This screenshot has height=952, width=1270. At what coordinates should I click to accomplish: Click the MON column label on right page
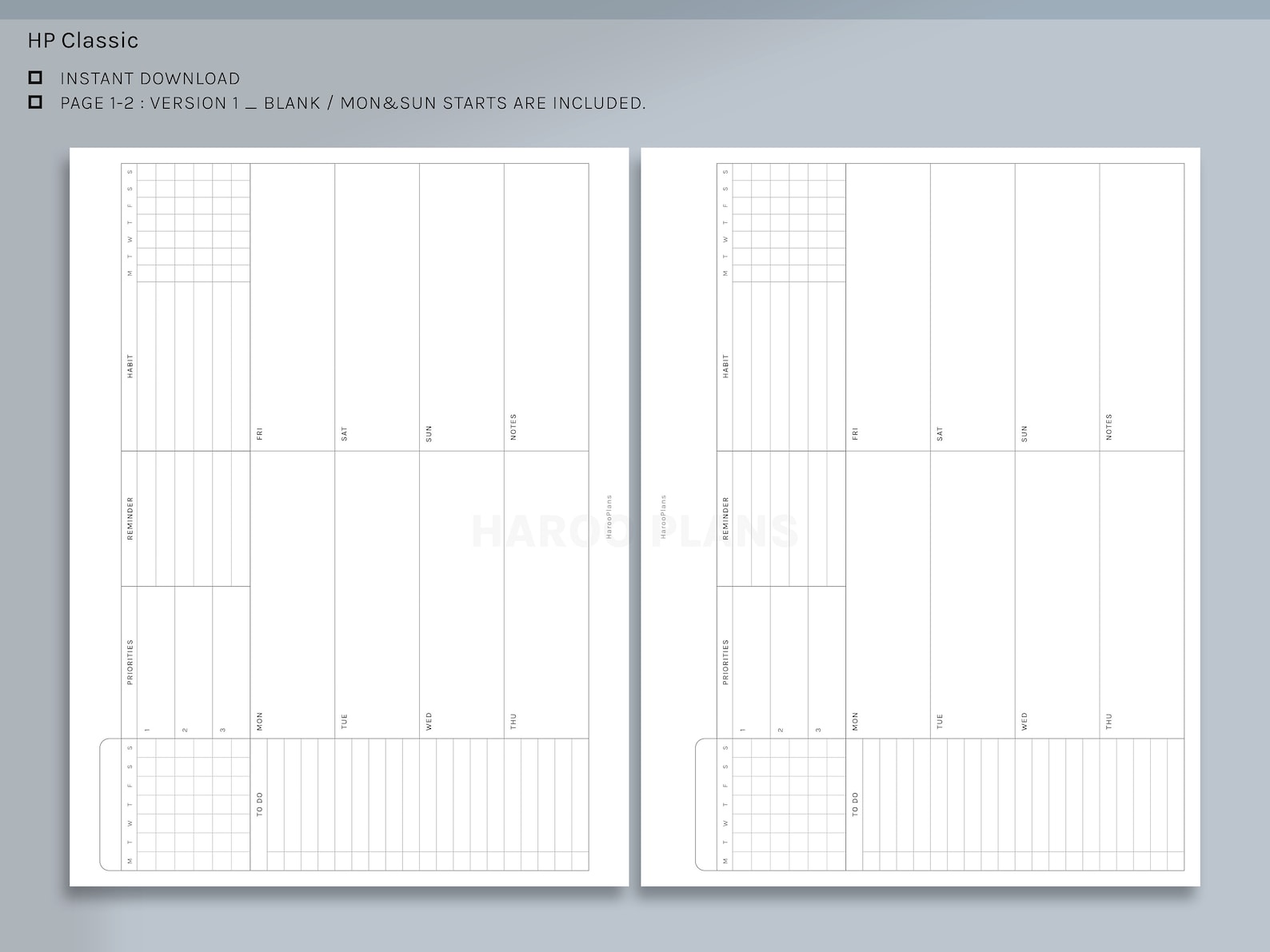tap(855, 722)
